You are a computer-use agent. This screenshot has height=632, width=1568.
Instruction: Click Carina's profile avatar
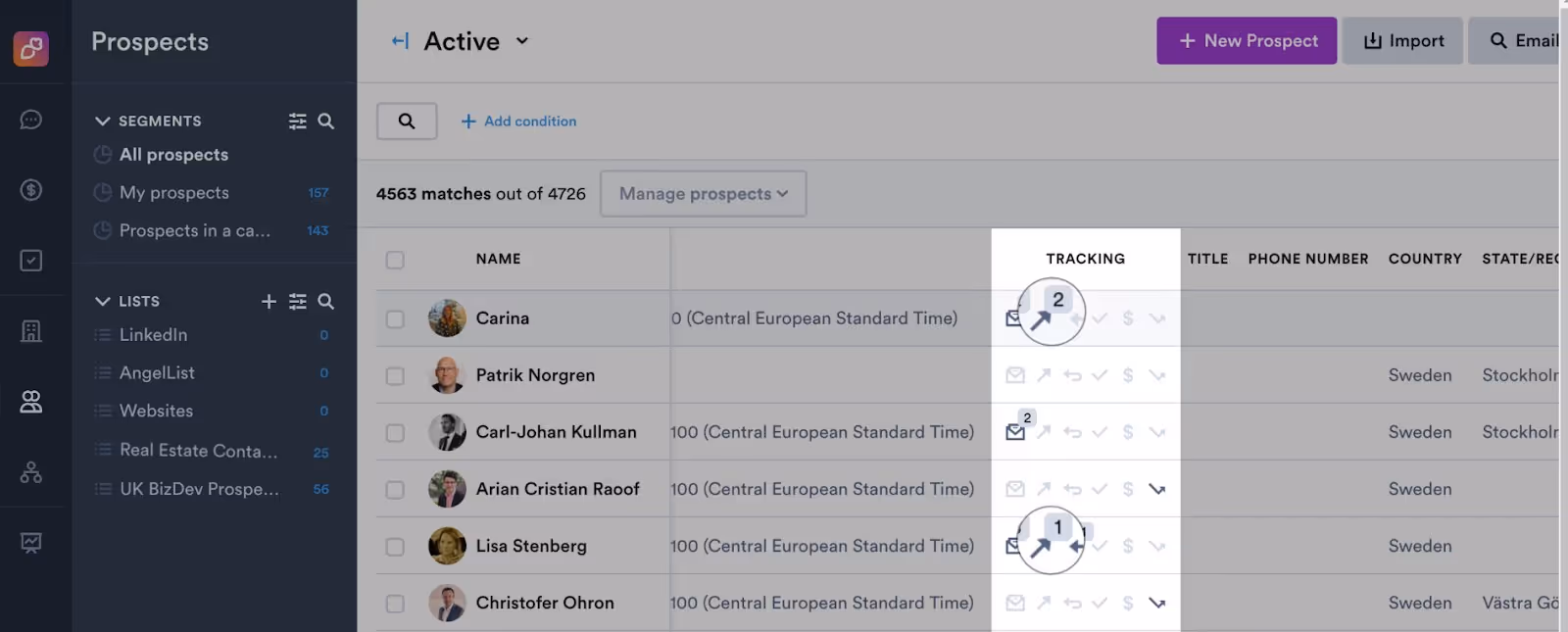[x=447, y=318]
